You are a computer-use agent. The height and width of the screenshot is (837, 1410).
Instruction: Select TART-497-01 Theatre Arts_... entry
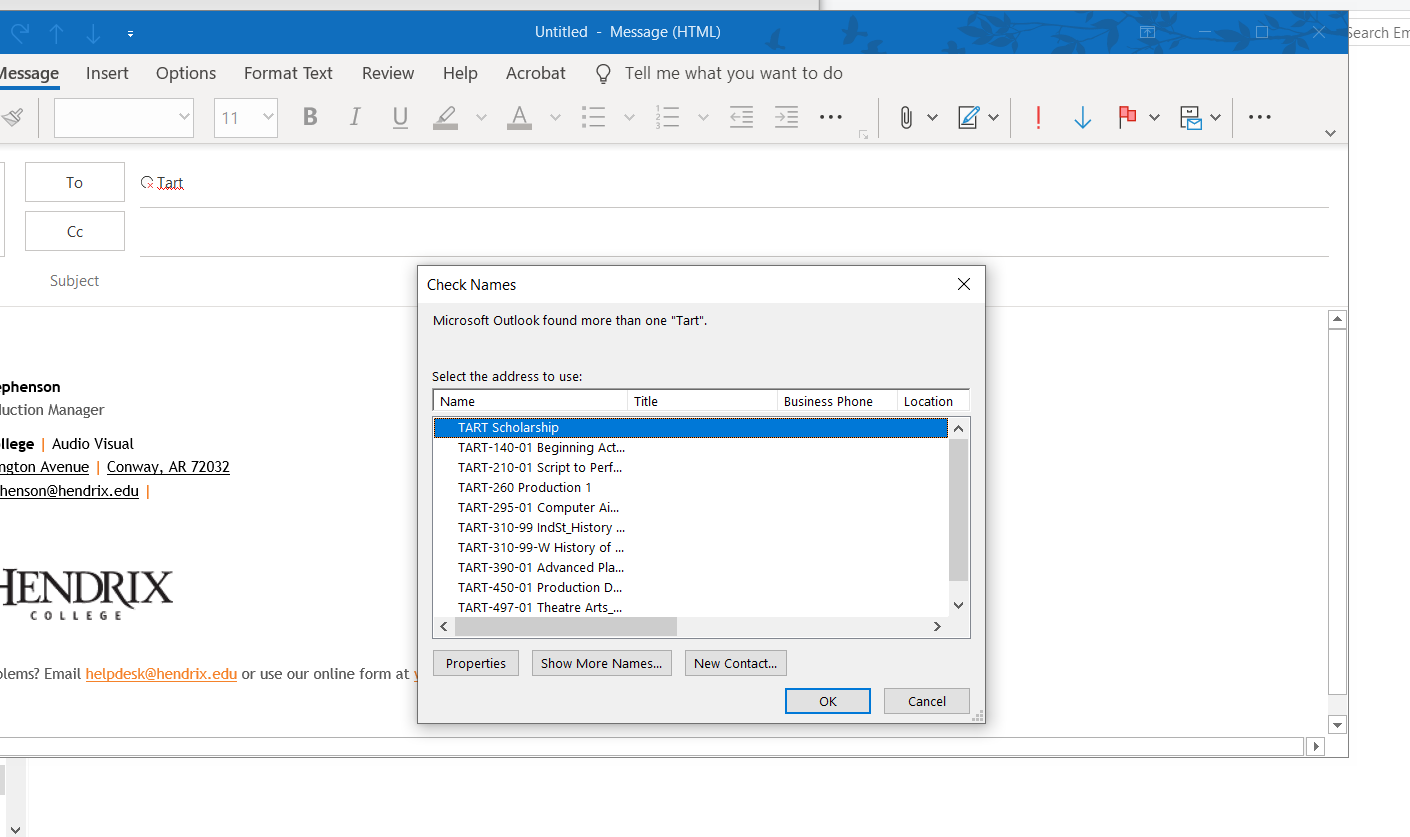691,607
